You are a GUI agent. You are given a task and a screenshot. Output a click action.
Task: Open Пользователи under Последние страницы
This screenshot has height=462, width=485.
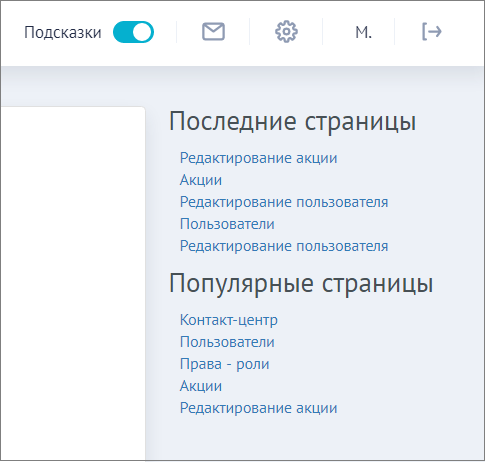tap(227, 224)
